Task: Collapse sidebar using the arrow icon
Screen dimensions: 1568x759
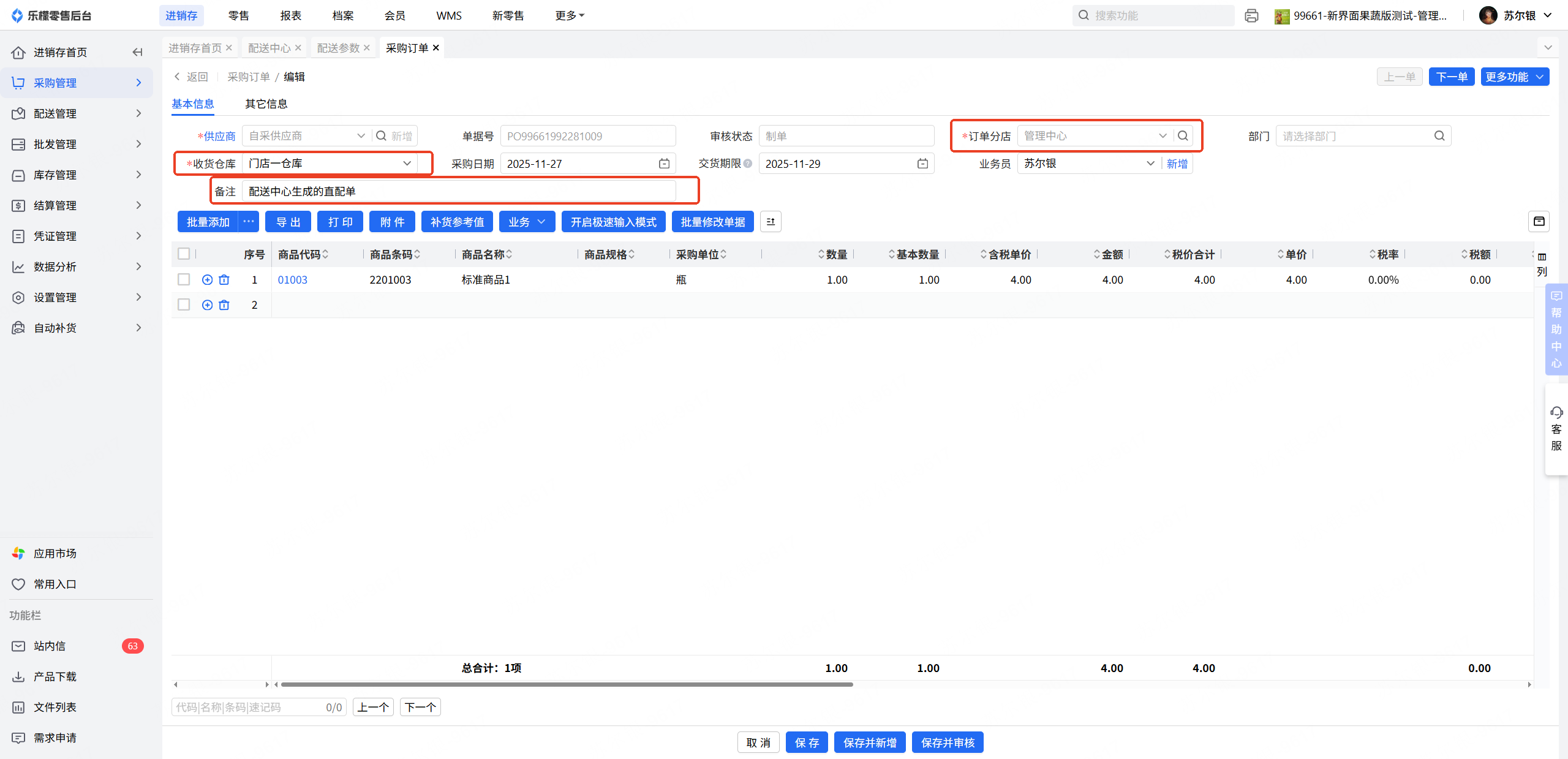Action: point(137,52)
